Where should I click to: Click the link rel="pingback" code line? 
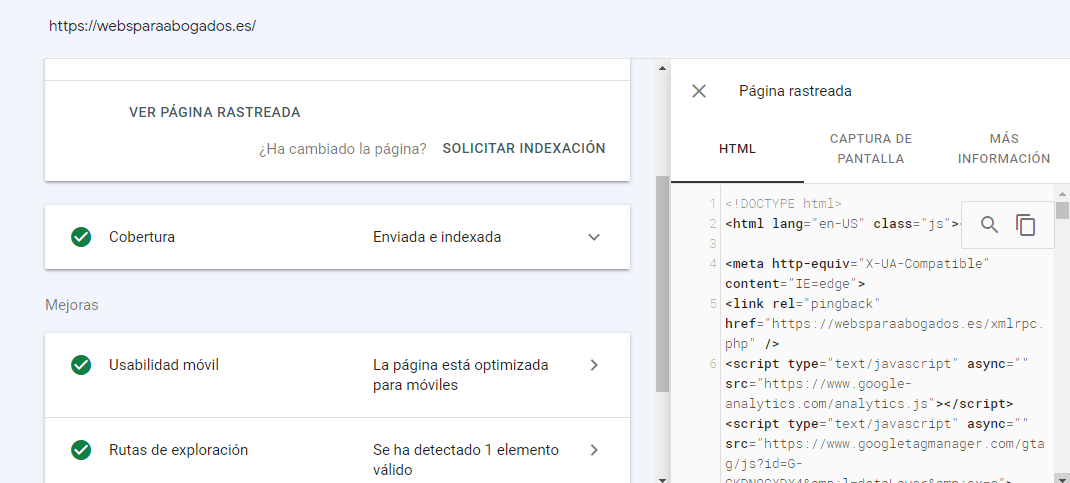pyautogui.click(x=884, y=323)
